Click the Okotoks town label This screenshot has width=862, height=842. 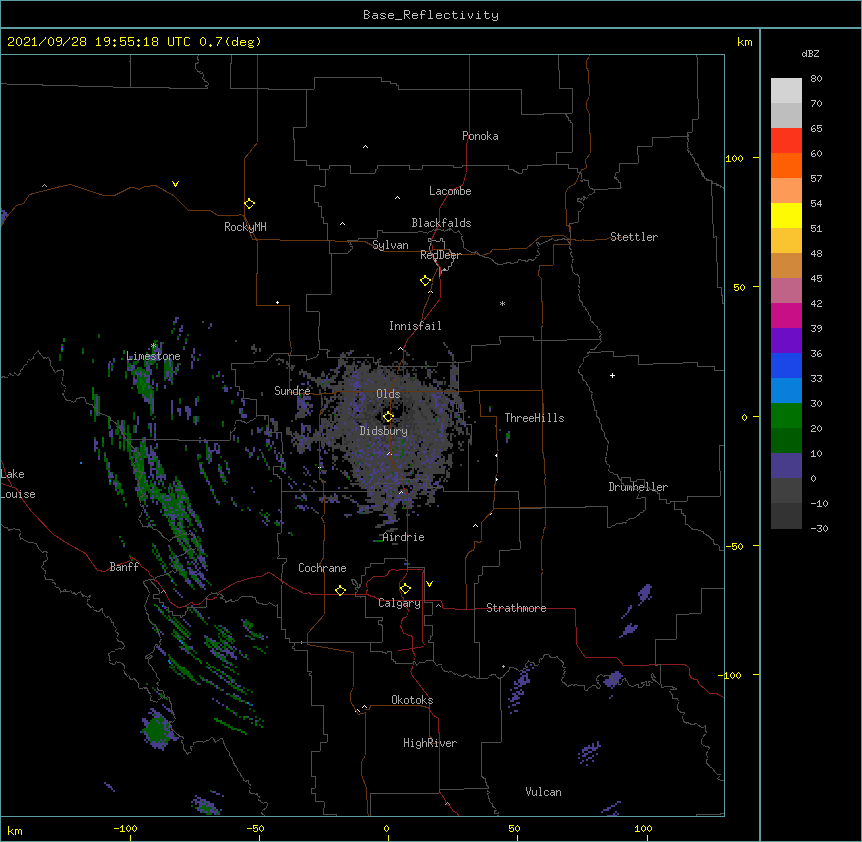click(x=412, y=700)
